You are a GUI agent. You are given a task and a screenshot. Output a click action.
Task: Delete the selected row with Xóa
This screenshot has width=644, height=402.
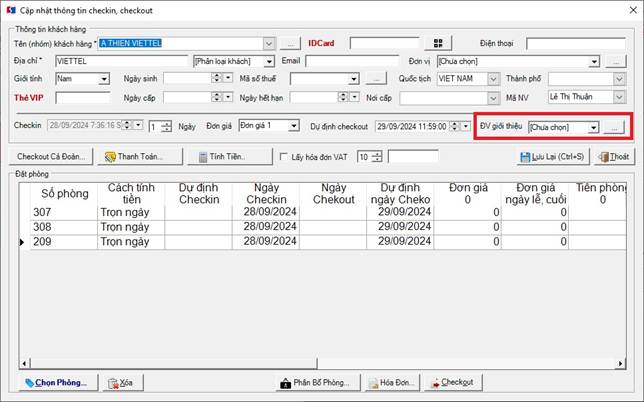(122, 383)
